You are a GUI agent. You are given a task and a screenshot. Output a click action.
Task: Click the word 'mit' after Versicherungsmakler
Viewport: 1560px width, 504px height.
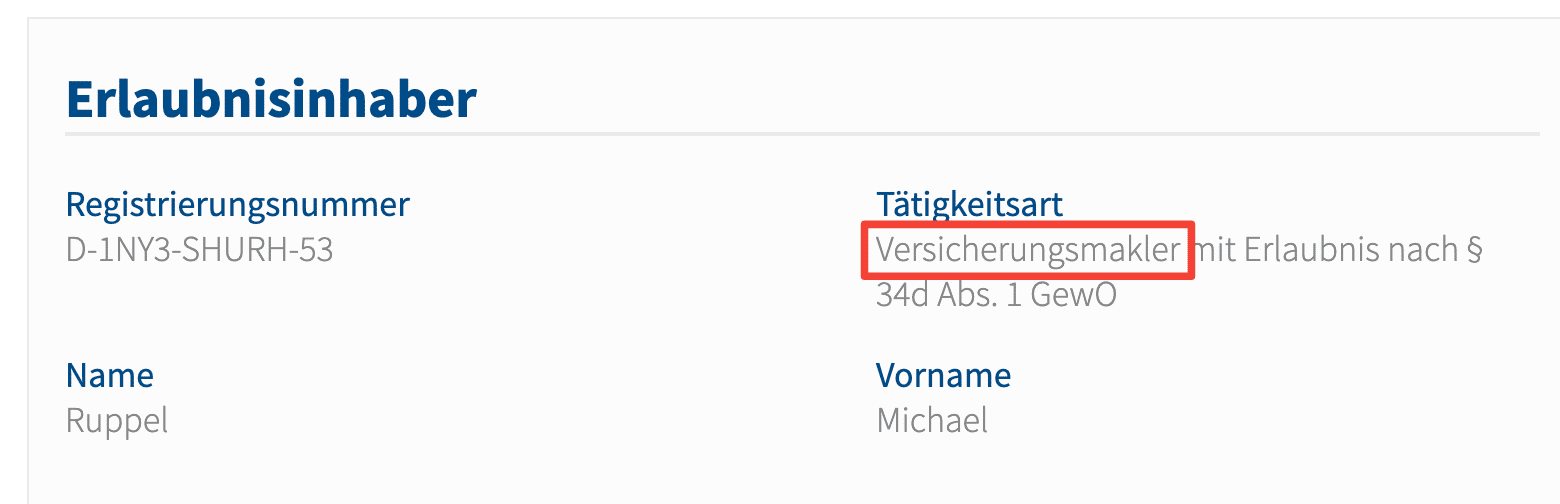point(1216,250)
